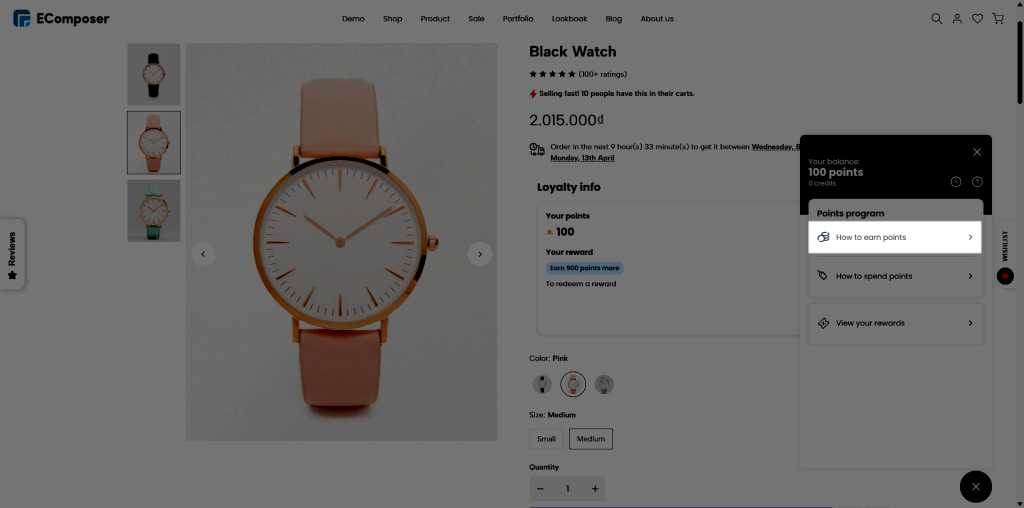View points history clock icon
Image resolution: width=1024 pixels, height=508 pixels.
click(956, 182)
